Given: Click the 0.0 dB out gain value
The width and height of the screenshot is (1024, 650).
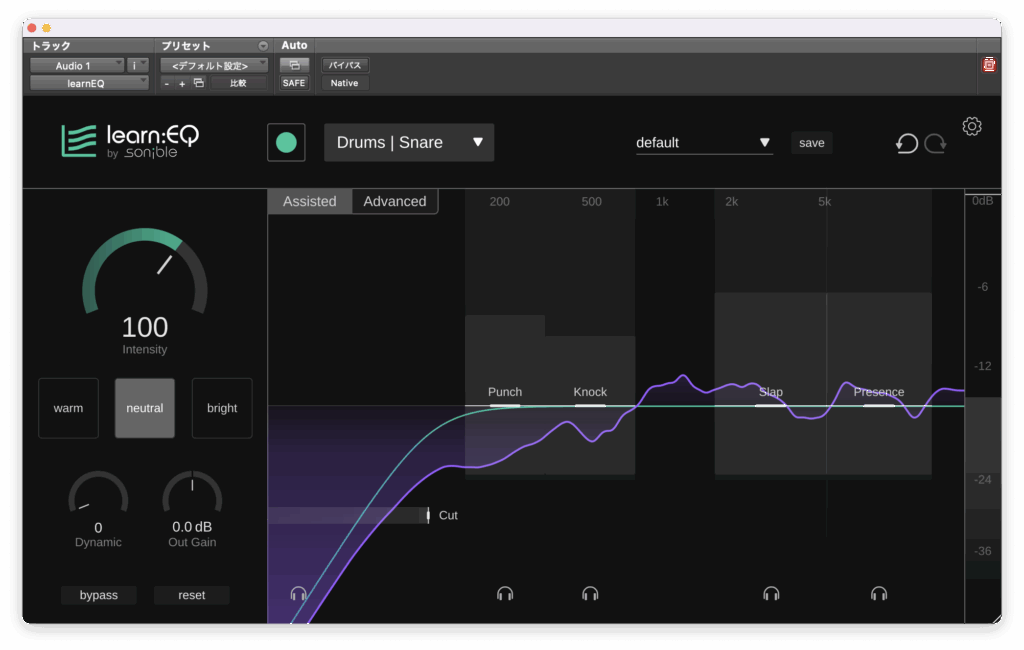Looking at the screenshot, I should tap(192, 527).
